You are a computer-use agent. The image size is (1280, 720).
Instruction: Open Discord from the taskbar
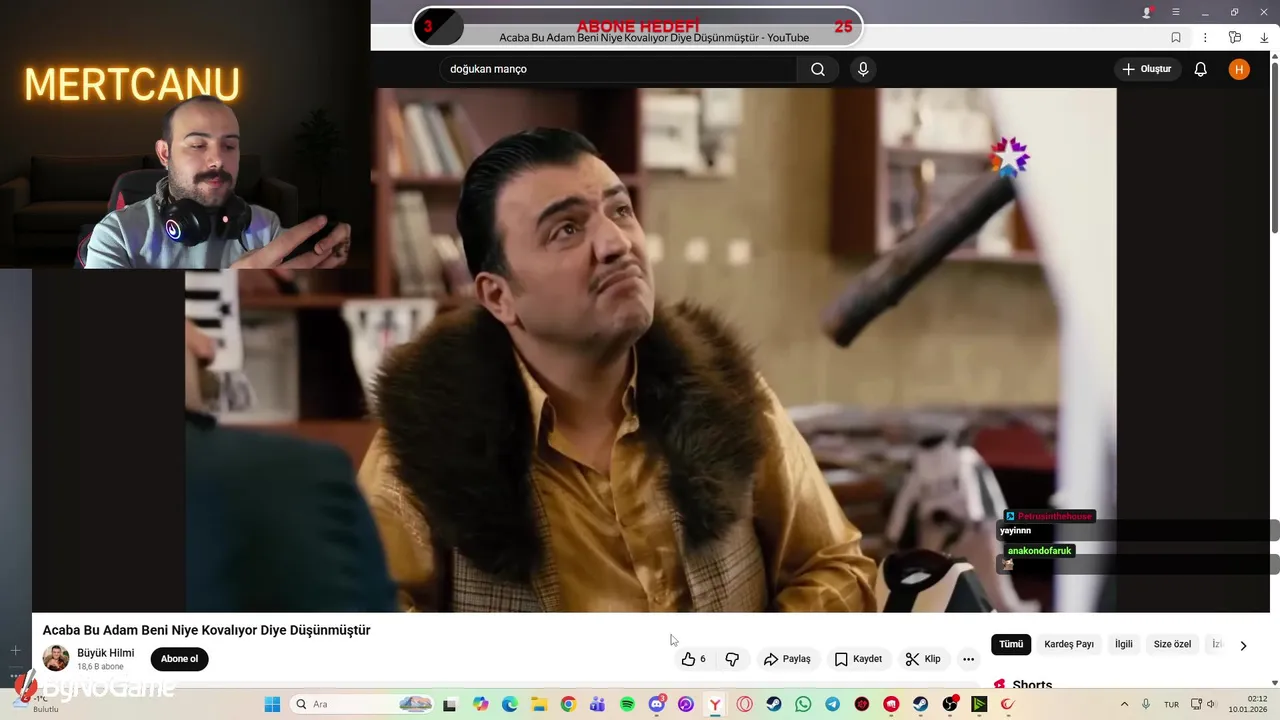pyautogui.click(x=656, y=704)
